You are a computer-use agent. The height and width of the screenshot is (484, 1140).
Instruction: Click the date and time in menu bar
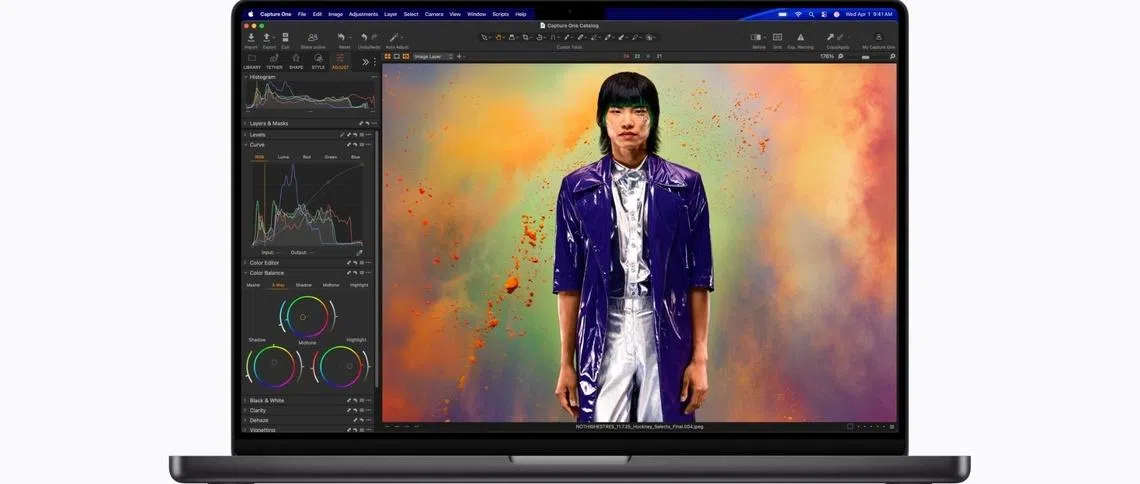point(869,14)
